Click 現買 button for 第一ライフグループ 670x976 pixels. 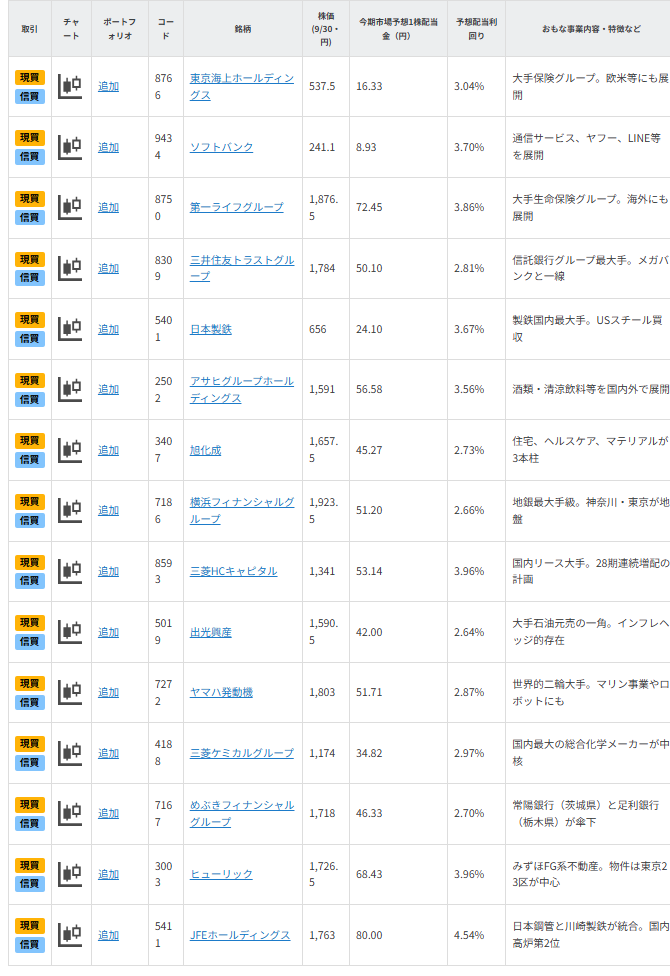[30, 199]
